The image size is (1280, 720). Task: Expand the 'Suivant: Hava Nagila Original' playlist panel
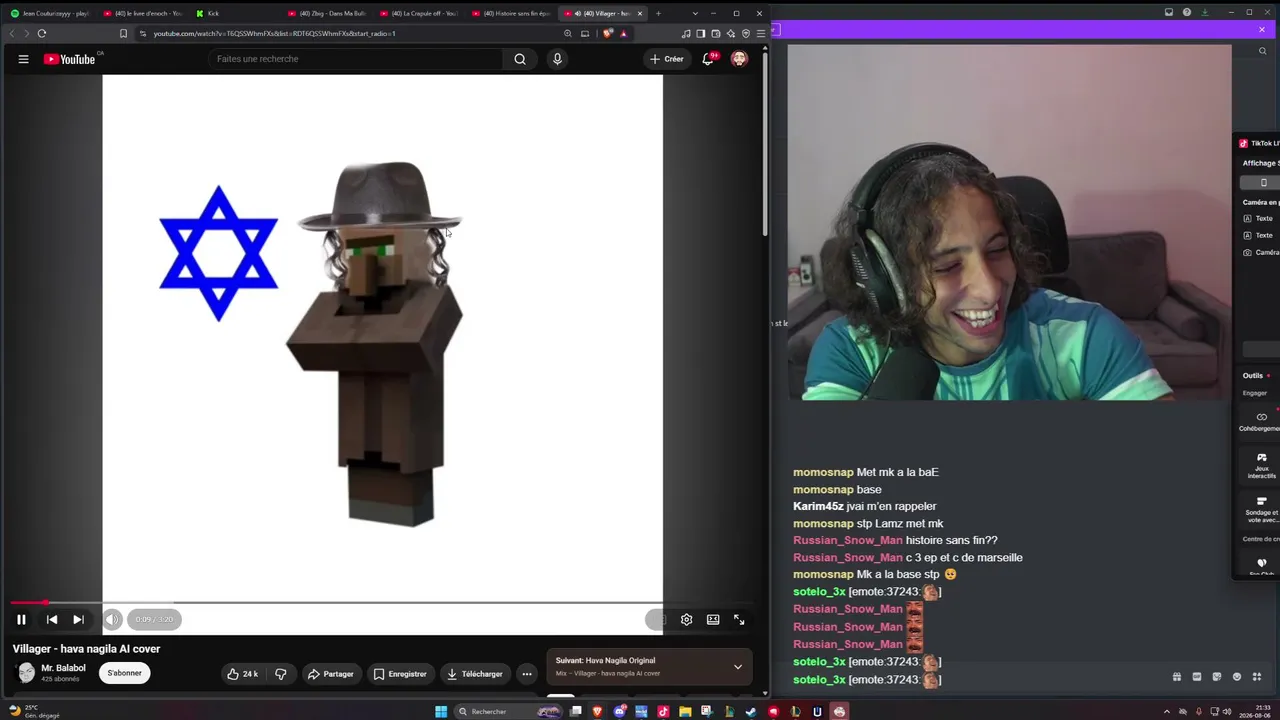649,667
